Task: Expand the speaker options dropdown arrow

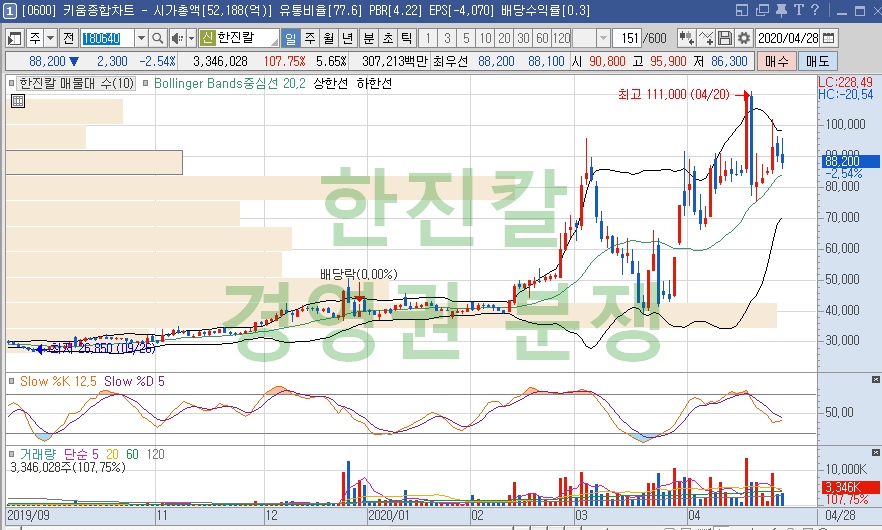Action: [x=191, y=38]
